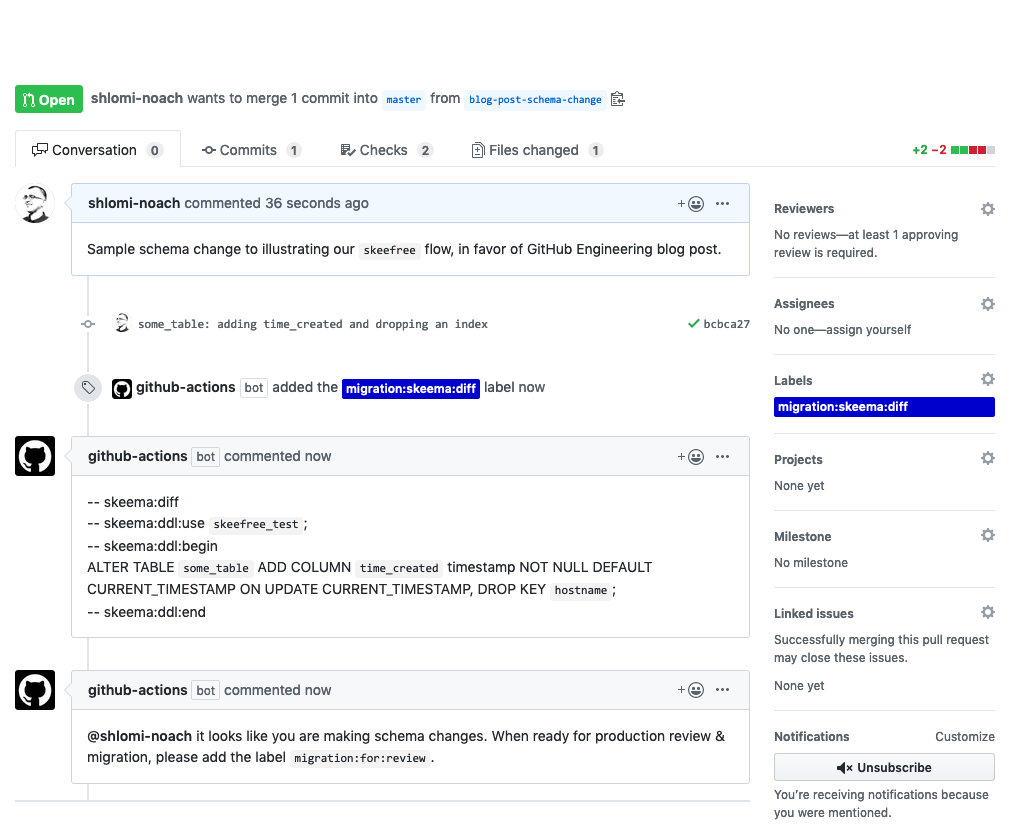View the green check status of commit
Image resolution: width=1012 pixels, height=826 pixels.
tap(694, 323)
